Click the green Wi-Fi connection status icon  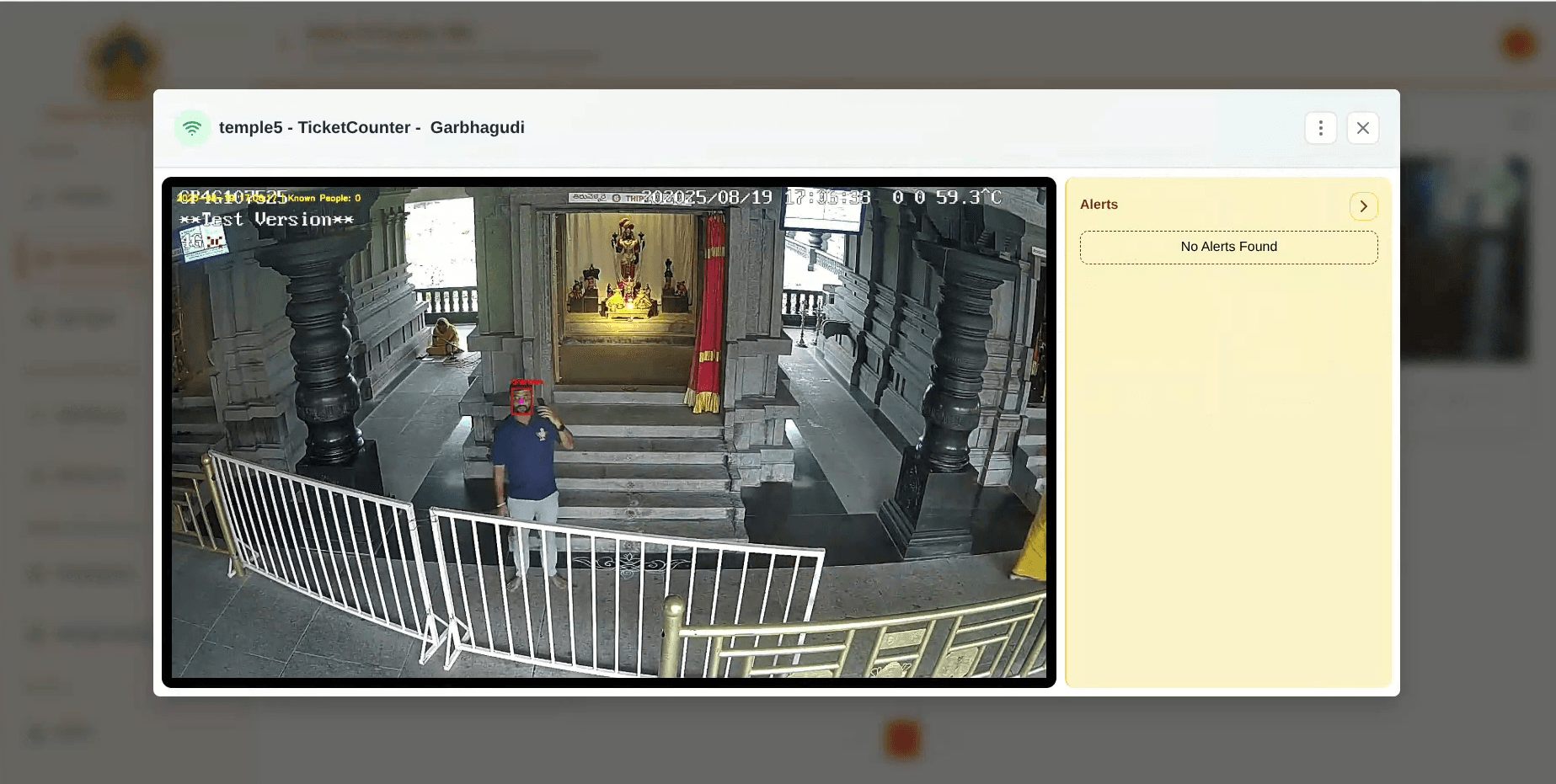click(x=192, y=128)
